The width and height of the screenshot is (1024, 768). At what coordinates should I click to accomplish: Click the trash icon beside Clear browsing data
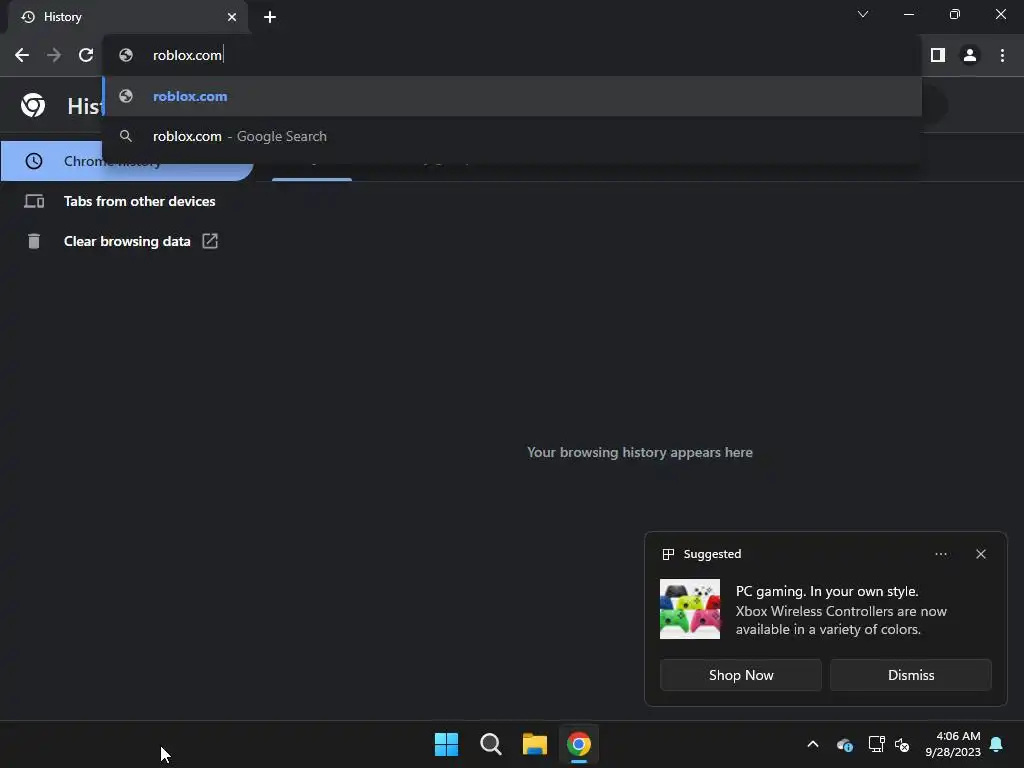34,242
